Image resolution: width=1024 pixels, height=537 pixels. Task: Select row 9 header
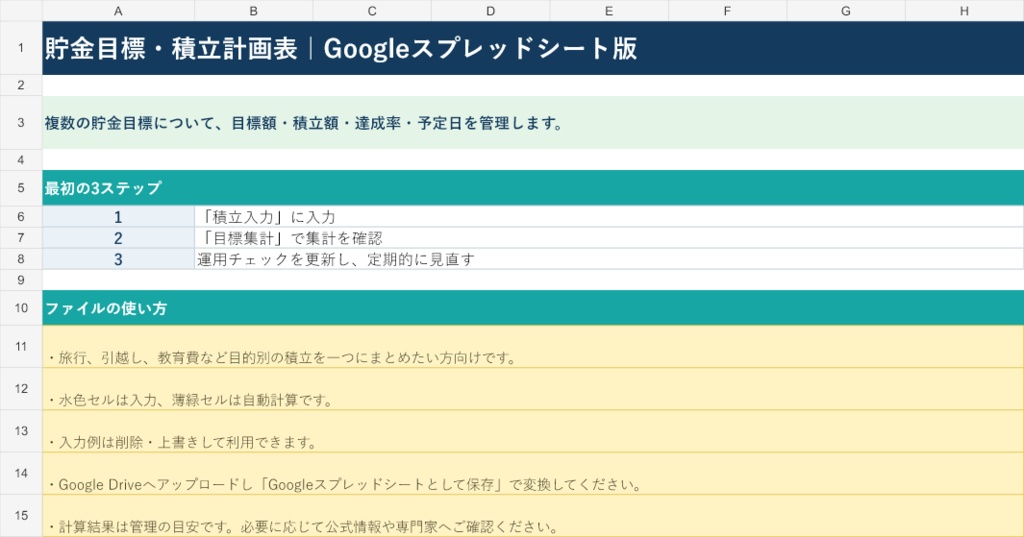21,280
